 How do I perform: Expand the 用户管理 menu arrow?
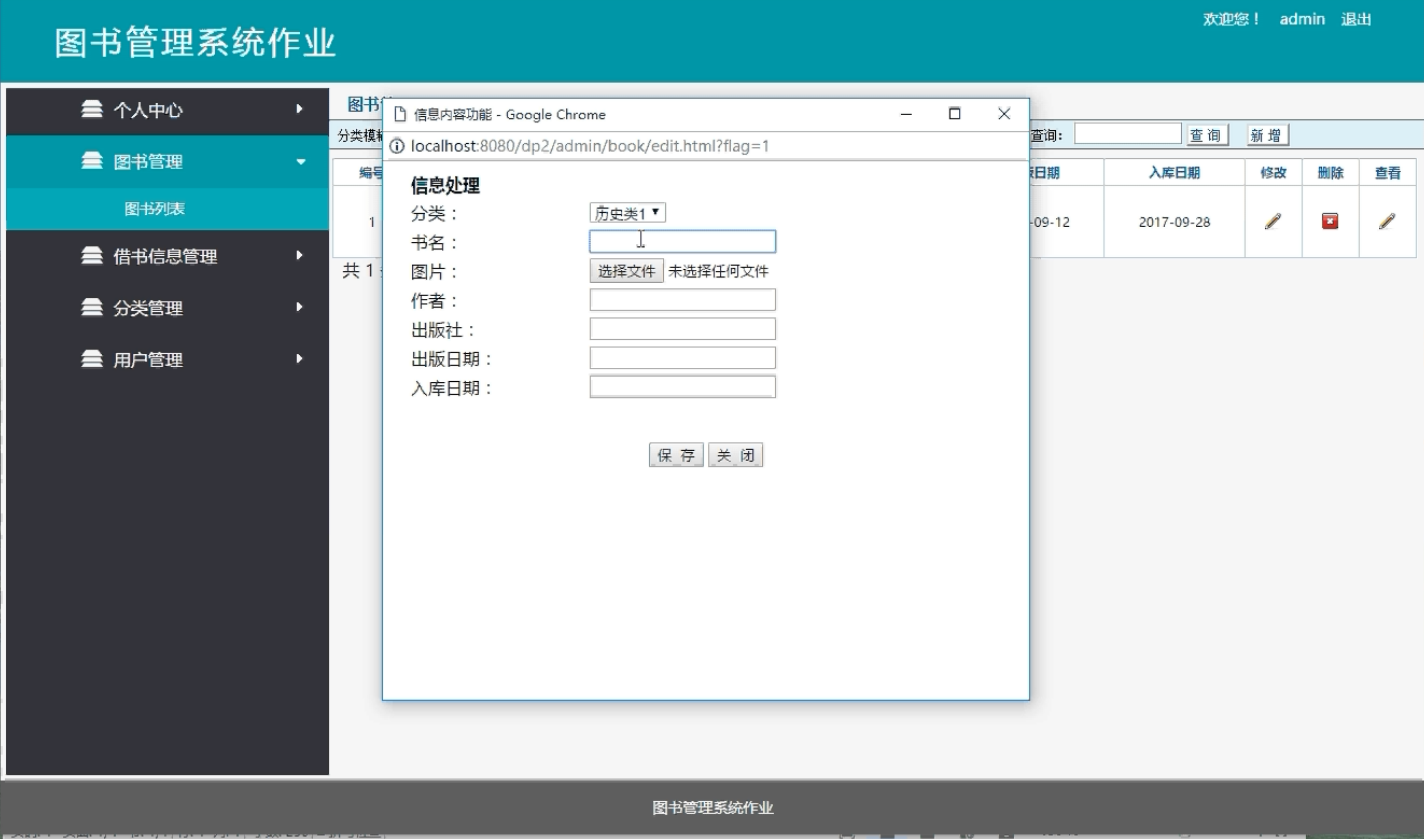click(299, 358)
